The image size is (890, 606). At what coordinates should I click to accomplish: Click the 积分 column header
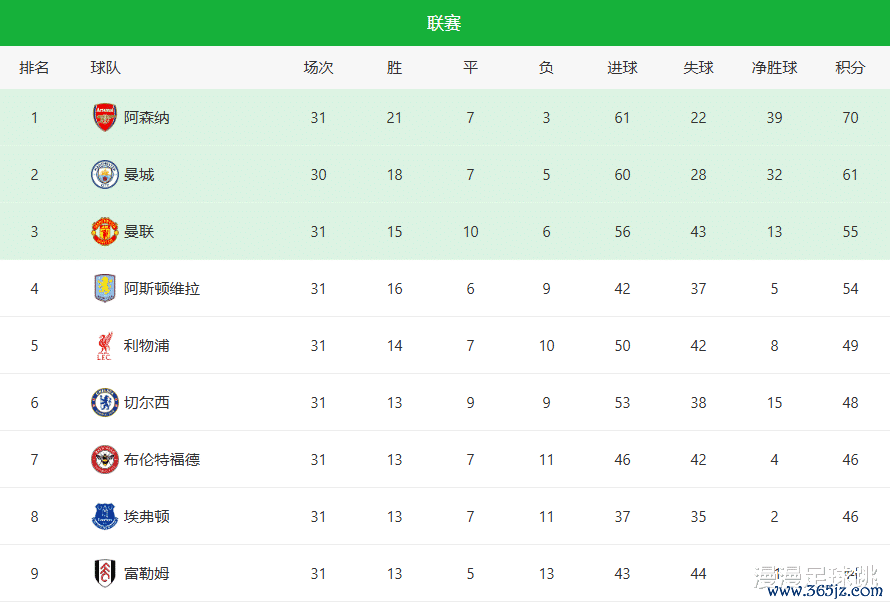850,68
